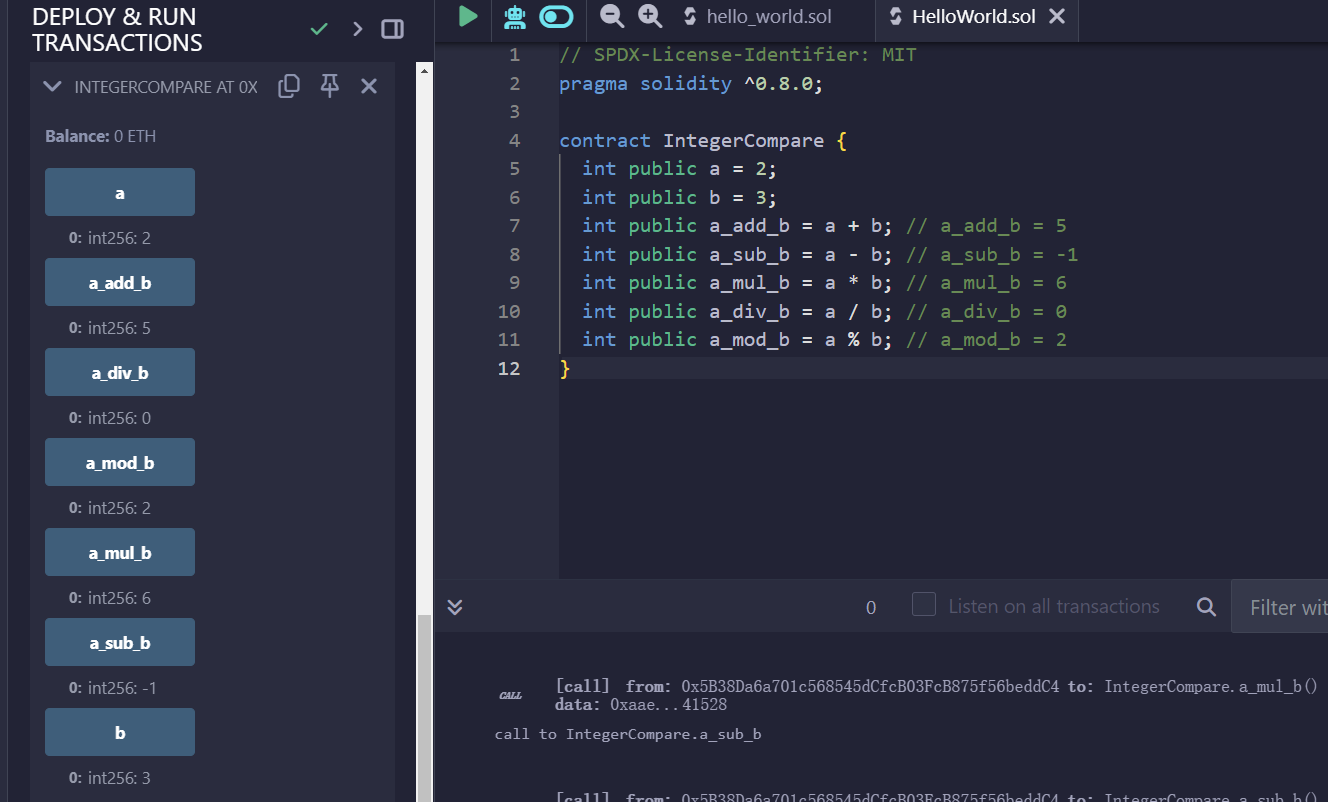
Task: Select the HelloWorld.sol editor tab
Action: pos(961,16)
